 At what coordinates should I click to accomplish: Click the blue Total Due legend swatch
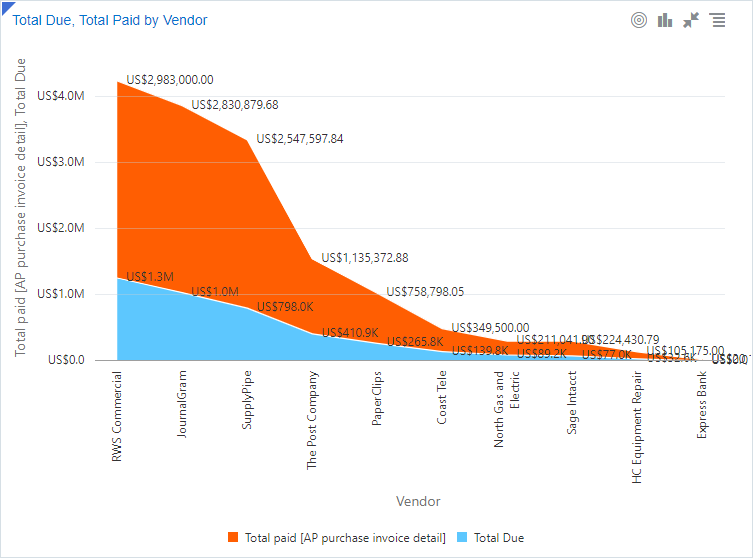(463, 538)
